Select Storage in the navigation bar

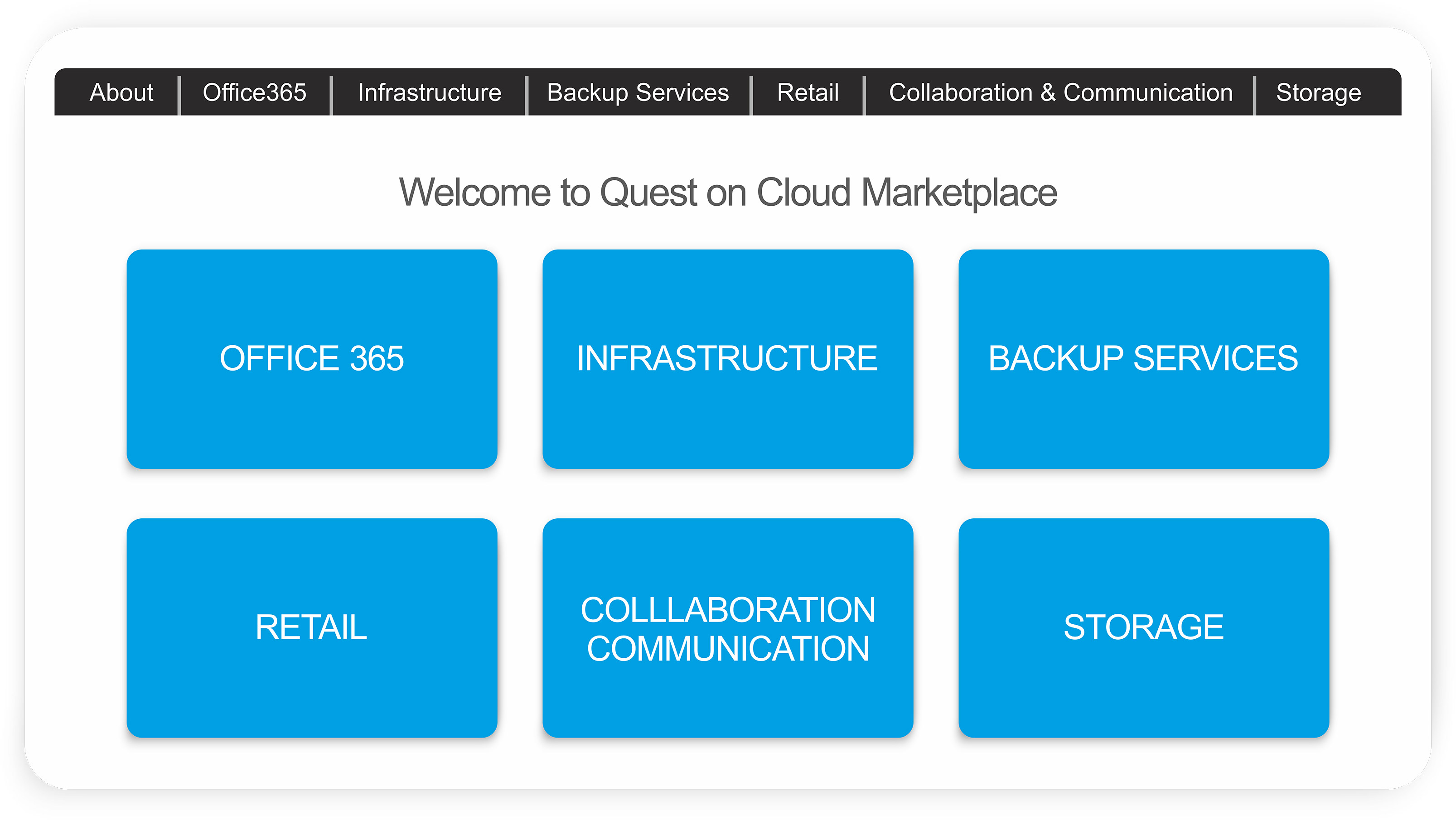[1319, 93]
